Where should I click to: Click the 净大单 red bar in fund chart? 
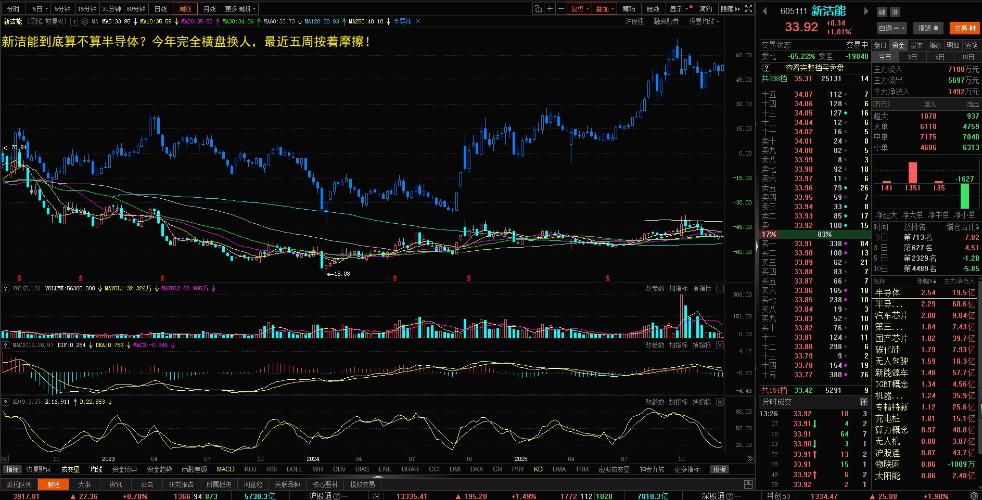(912, 173)
